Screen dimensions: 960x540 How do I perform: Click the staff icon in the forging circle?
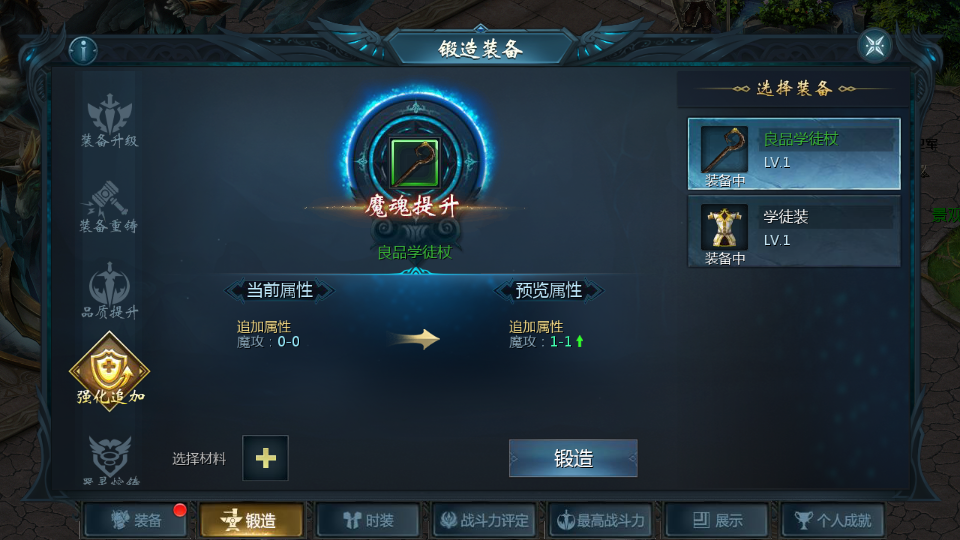click(x=415, y=162)
